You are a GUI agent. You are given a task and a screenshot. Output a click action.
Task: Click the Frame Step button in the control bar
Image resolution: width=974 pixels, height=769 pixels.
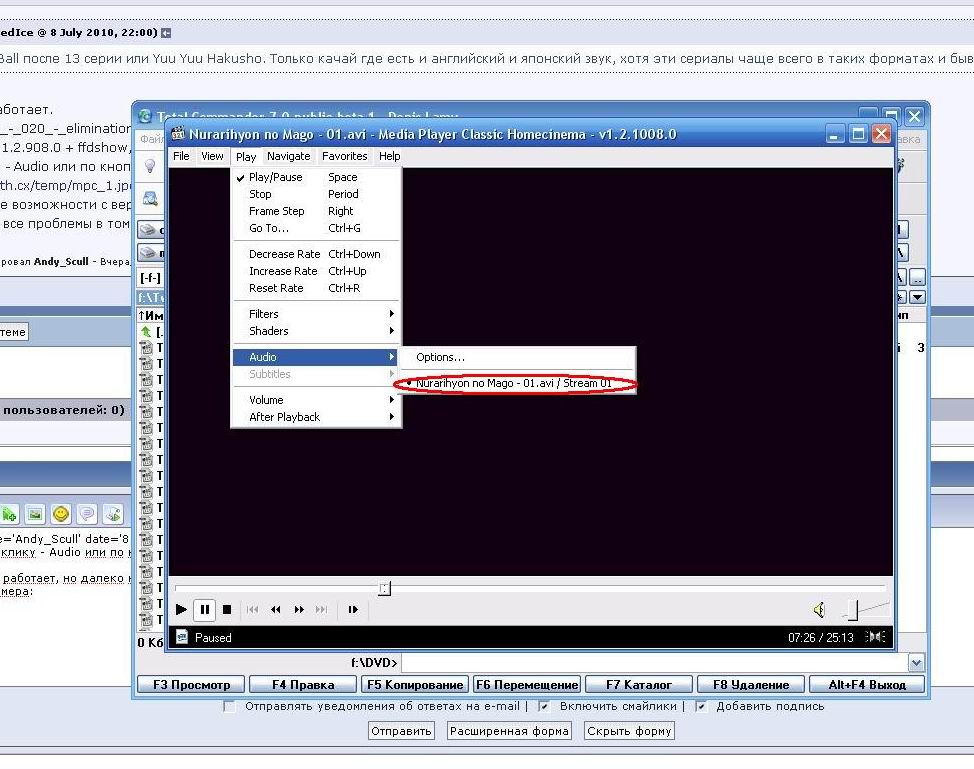353,609
